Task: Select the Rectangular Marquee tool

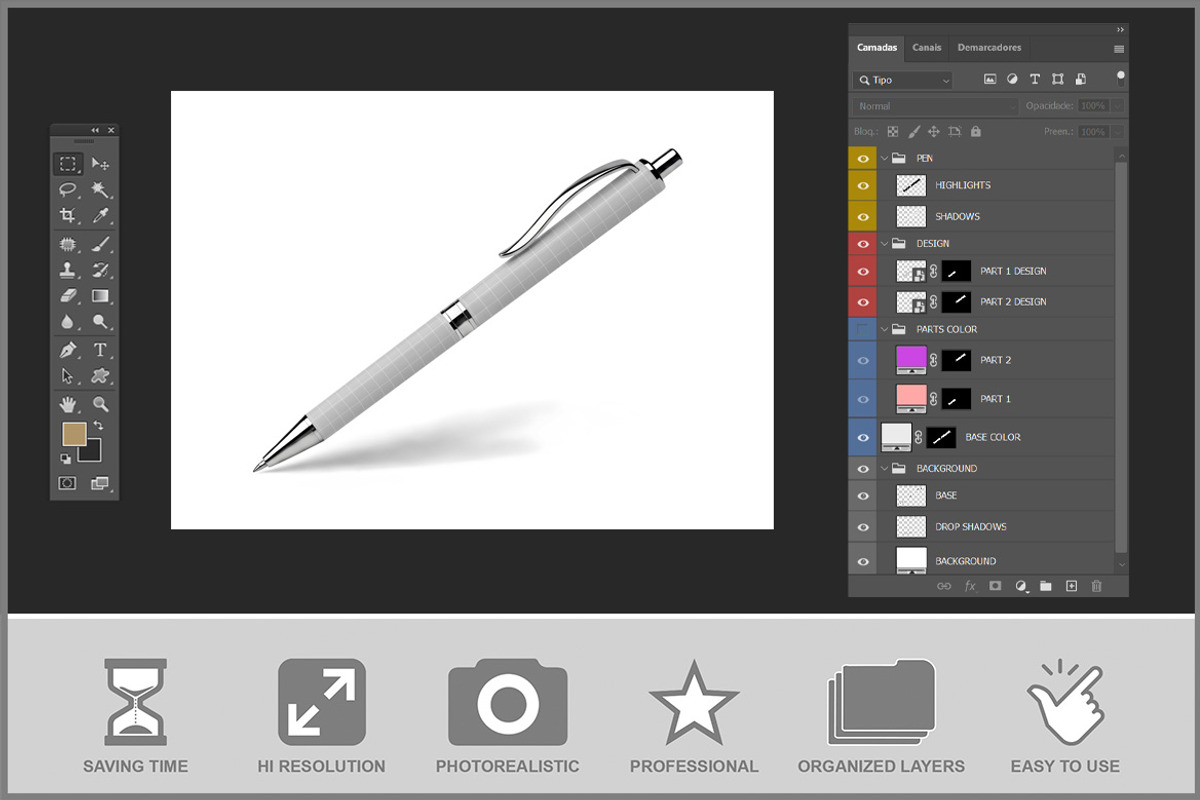Action: pos(68,164)
